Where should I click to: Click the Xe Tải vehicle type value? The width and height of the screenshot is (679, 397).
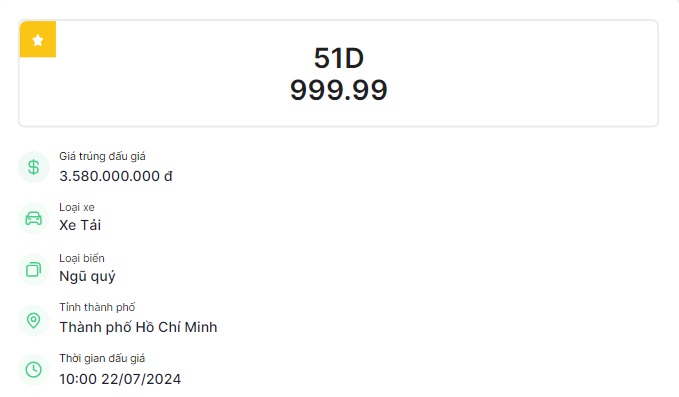coord(80,225)
